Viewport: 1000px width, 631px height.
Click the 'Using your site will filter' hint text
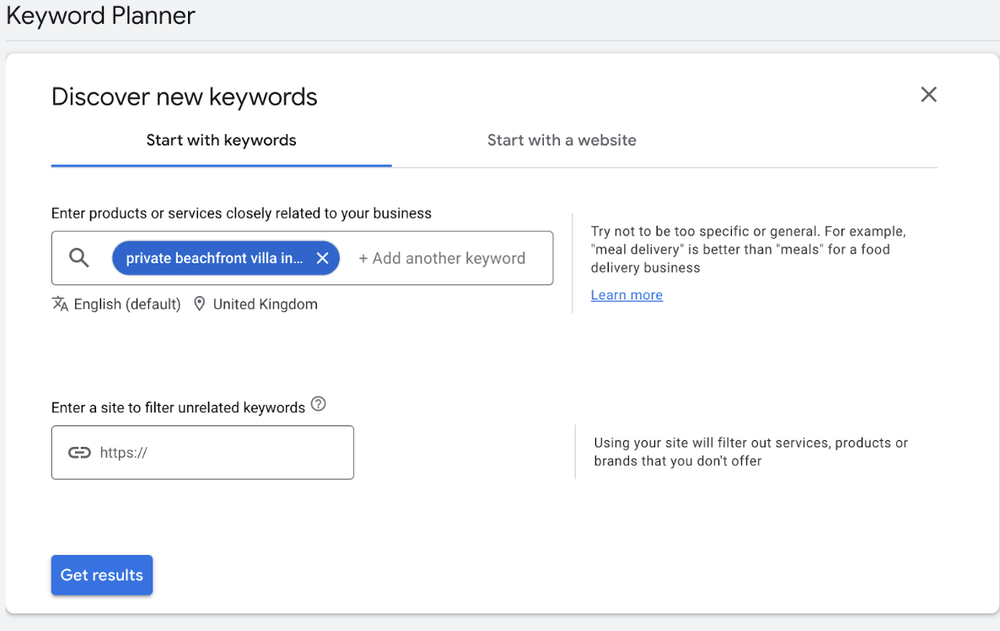point(751,452)
